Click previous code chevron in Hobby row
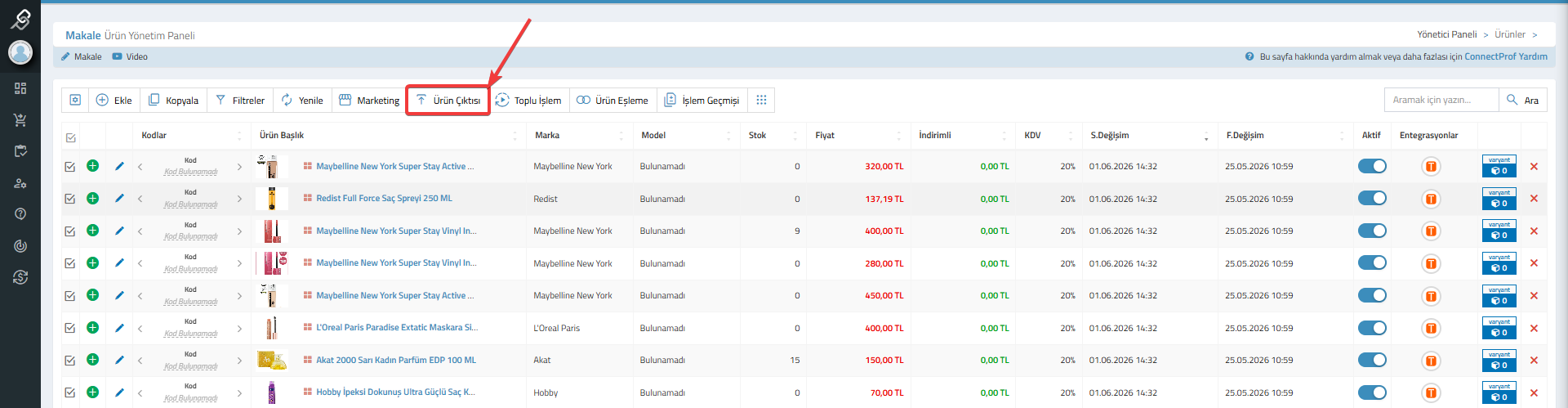Image resolution: width=1568 pixels, height=408 pixels. point(140,392)
